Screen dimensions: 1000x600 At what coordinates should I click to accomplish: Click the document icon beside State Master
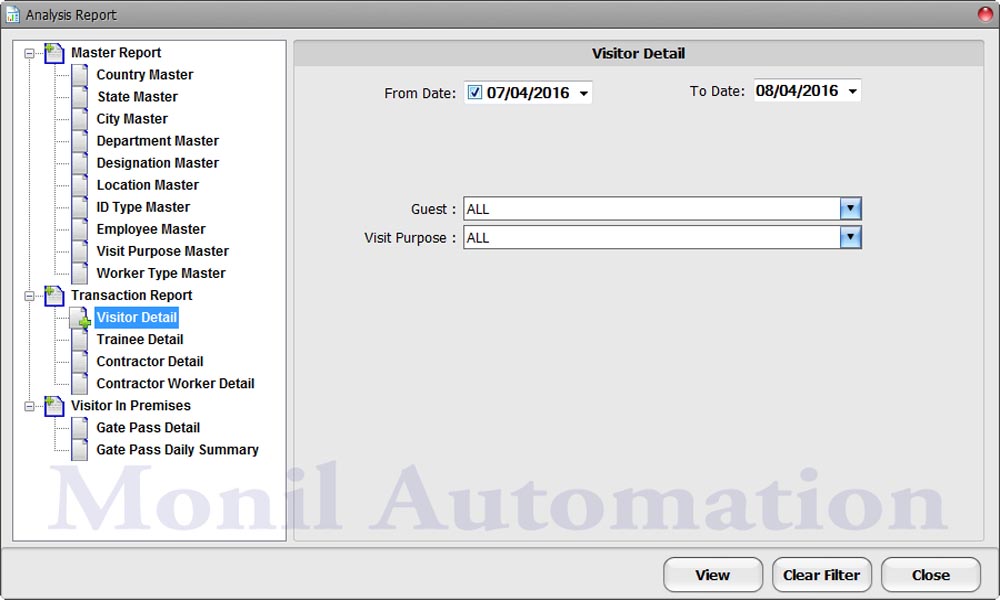point(80,97)
